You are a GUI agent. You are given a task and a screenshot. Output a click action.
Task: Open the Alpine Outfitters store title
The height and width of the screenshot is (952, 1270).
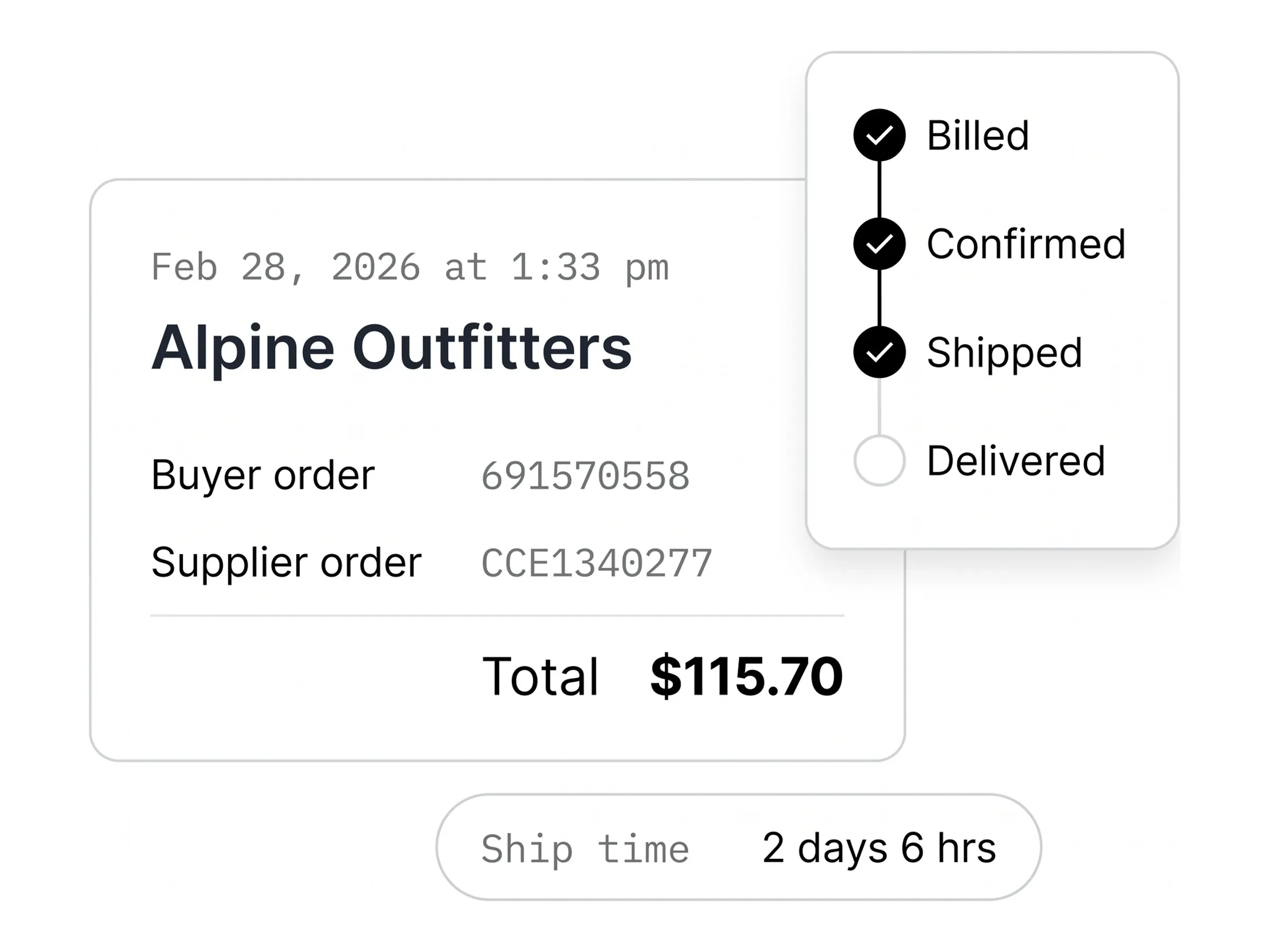[391, 349]
